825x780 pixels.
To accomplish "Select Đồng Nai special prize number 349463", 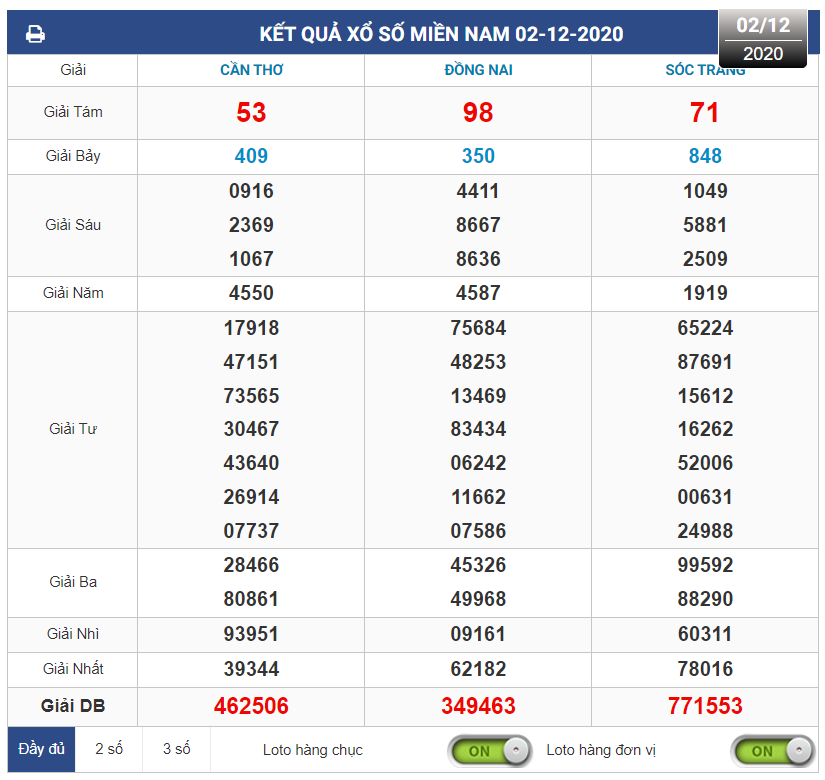I will point(478,706).
